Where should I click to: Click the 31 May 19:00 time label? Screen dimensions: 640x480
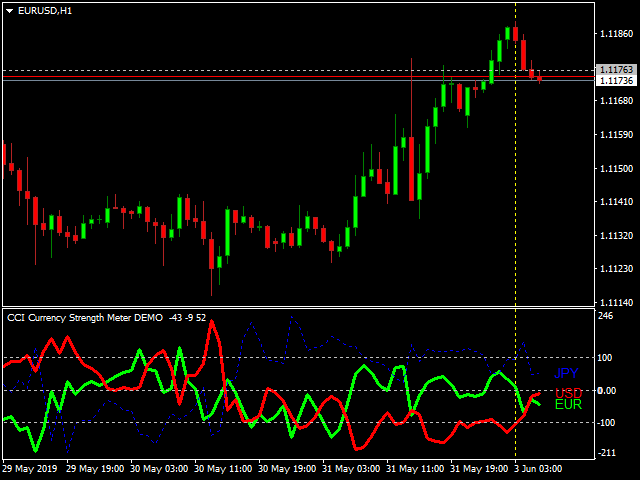click(x=479, y=469)
